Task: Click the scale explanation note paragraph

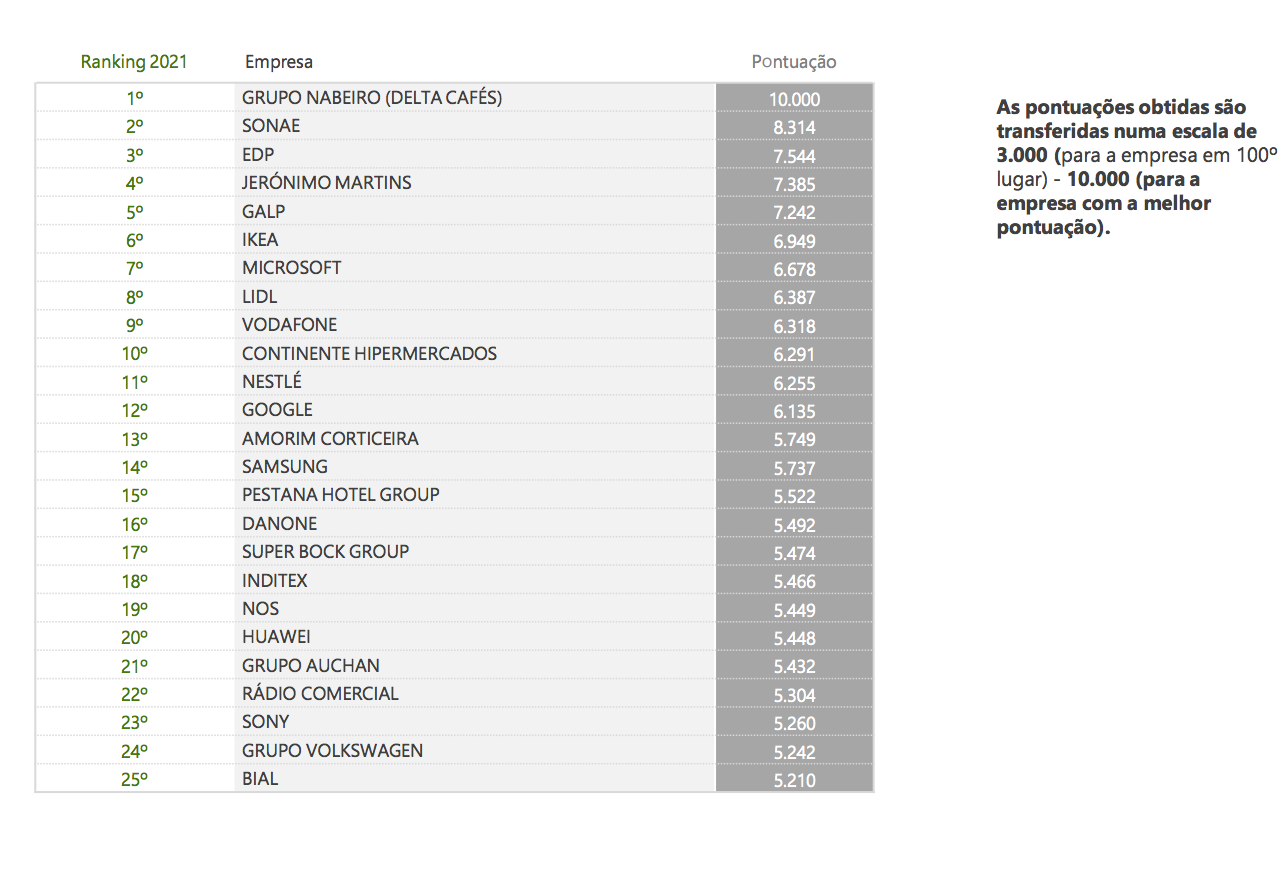Action: point(1136,166)
